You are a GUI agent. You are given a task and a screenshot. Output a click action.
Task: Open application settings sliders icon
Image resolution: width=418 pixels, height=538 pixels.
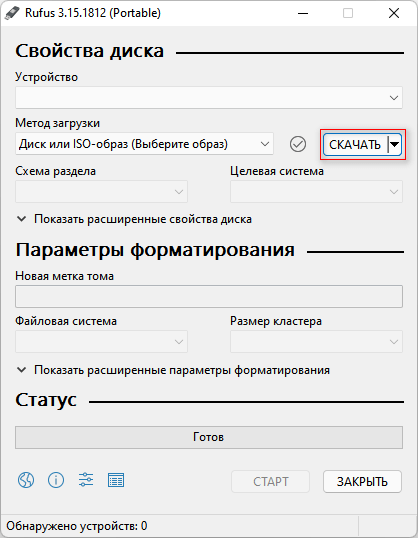[x=86, y=480]
